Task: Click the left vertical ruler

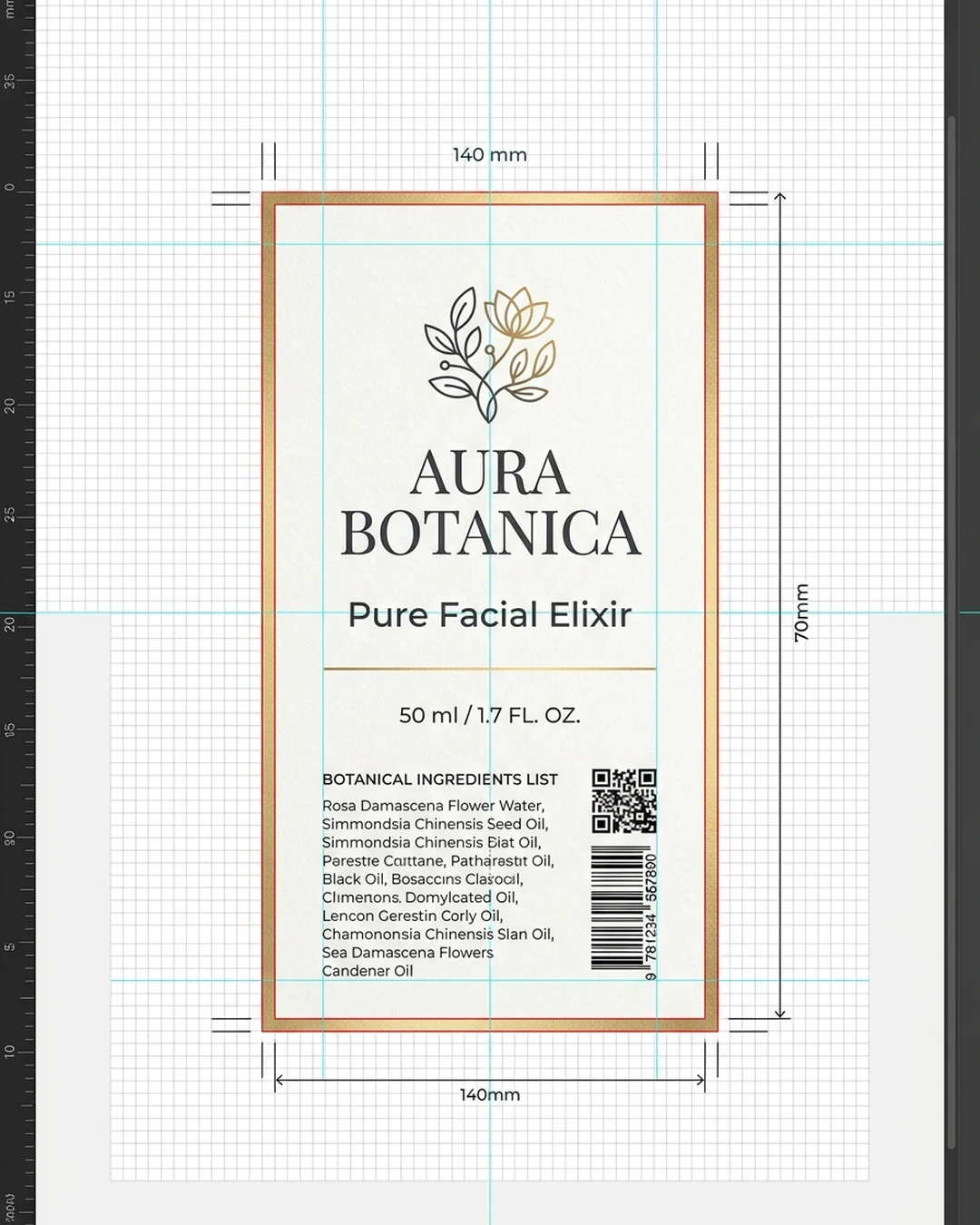Action: click(17, 612)
